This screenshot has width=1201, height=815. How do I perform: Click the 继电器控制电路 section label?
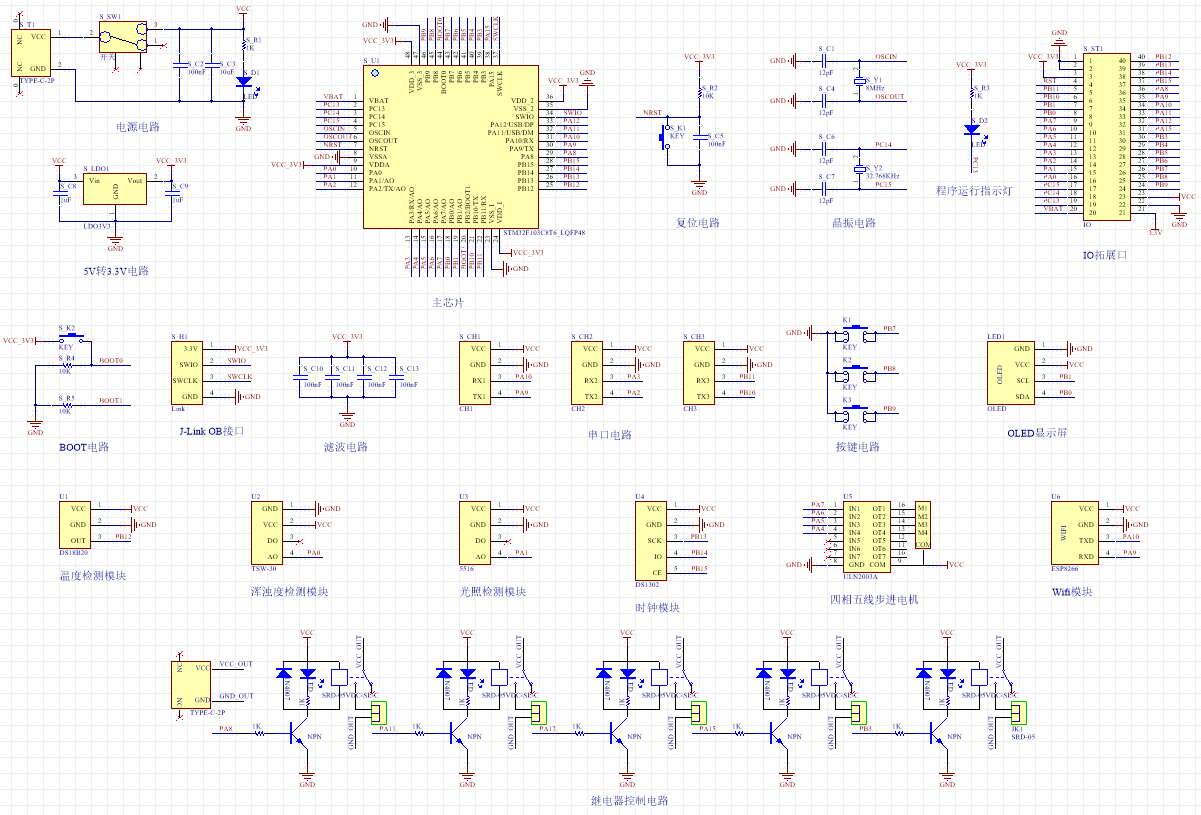(x=628, y=801)
